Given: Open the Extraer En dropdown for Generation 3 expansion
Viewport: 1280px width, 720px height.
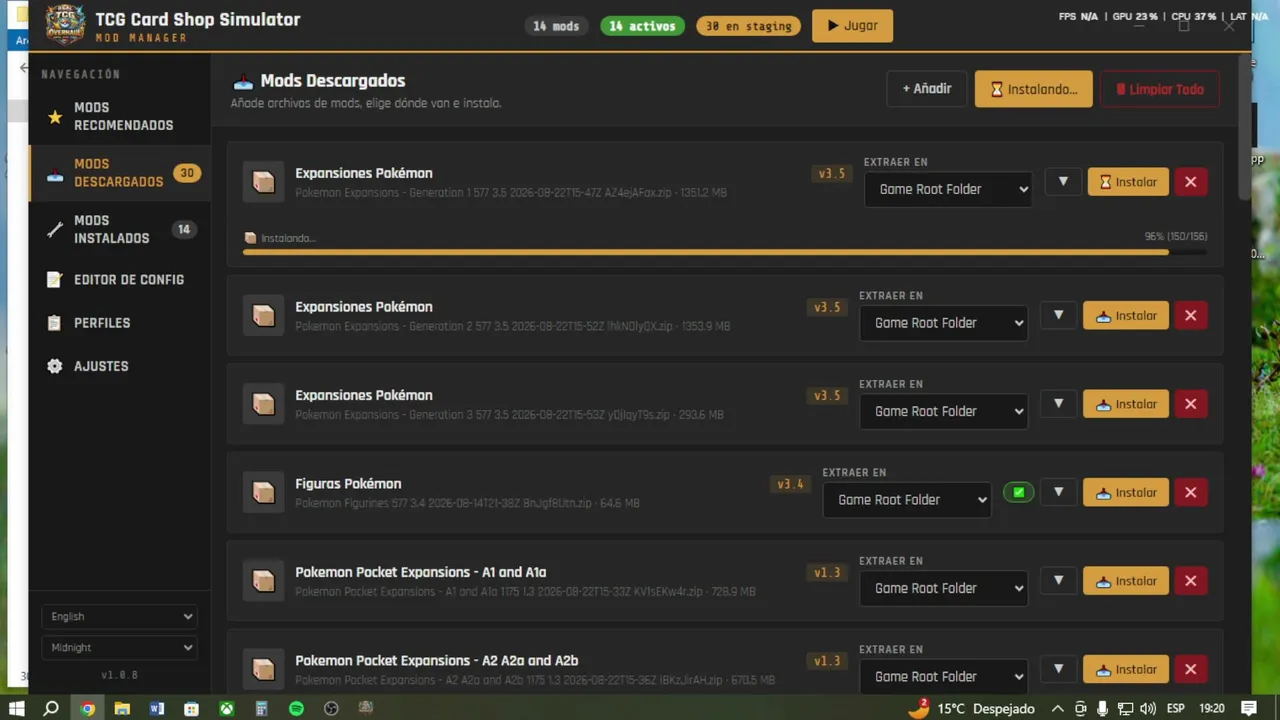Looking at the screenshot, I should (x=943, y=411).
